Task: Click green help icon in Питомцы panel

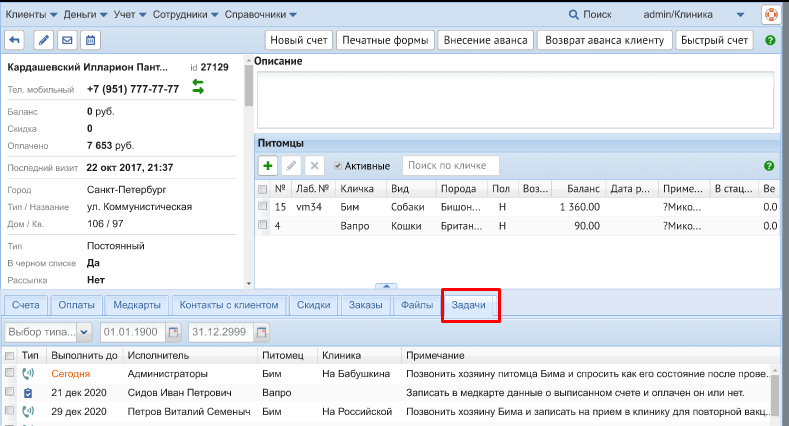Action: point(769,166)
